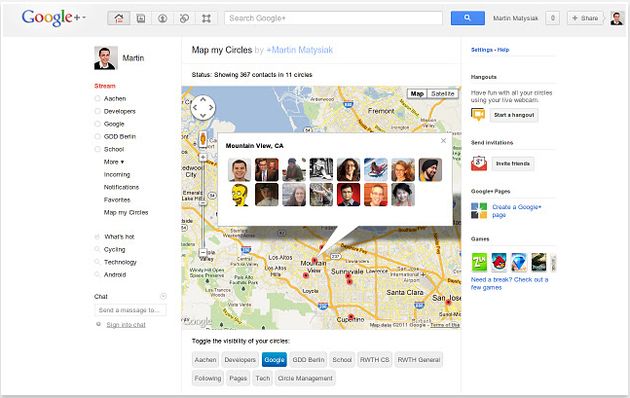Switch map to Map view
This screenshot has width=630, height=398.
click(417, 94)
